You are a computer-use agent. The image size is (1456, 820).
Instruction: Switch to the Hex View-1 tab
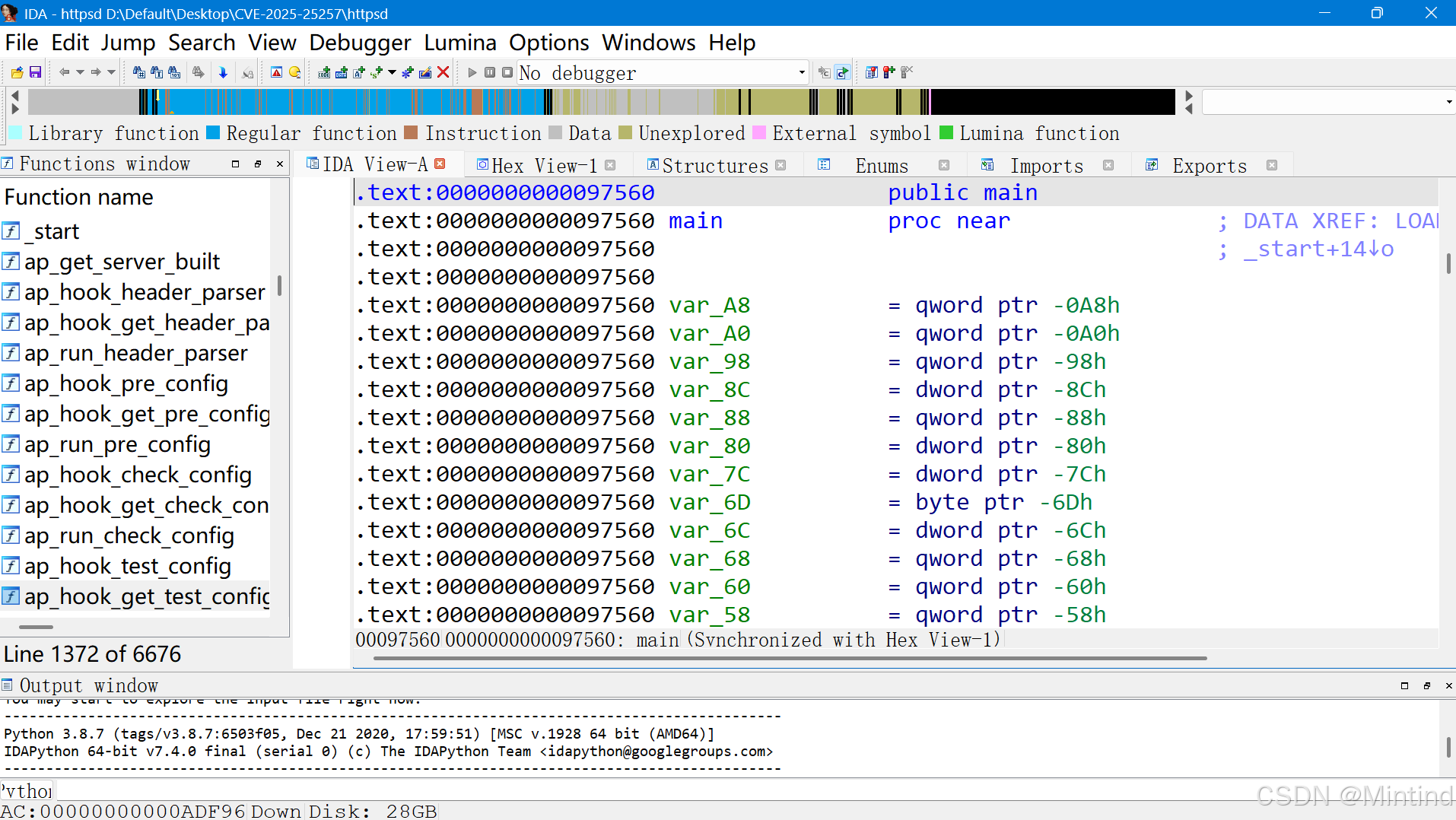pyautogui.click(x=545, y=165)
